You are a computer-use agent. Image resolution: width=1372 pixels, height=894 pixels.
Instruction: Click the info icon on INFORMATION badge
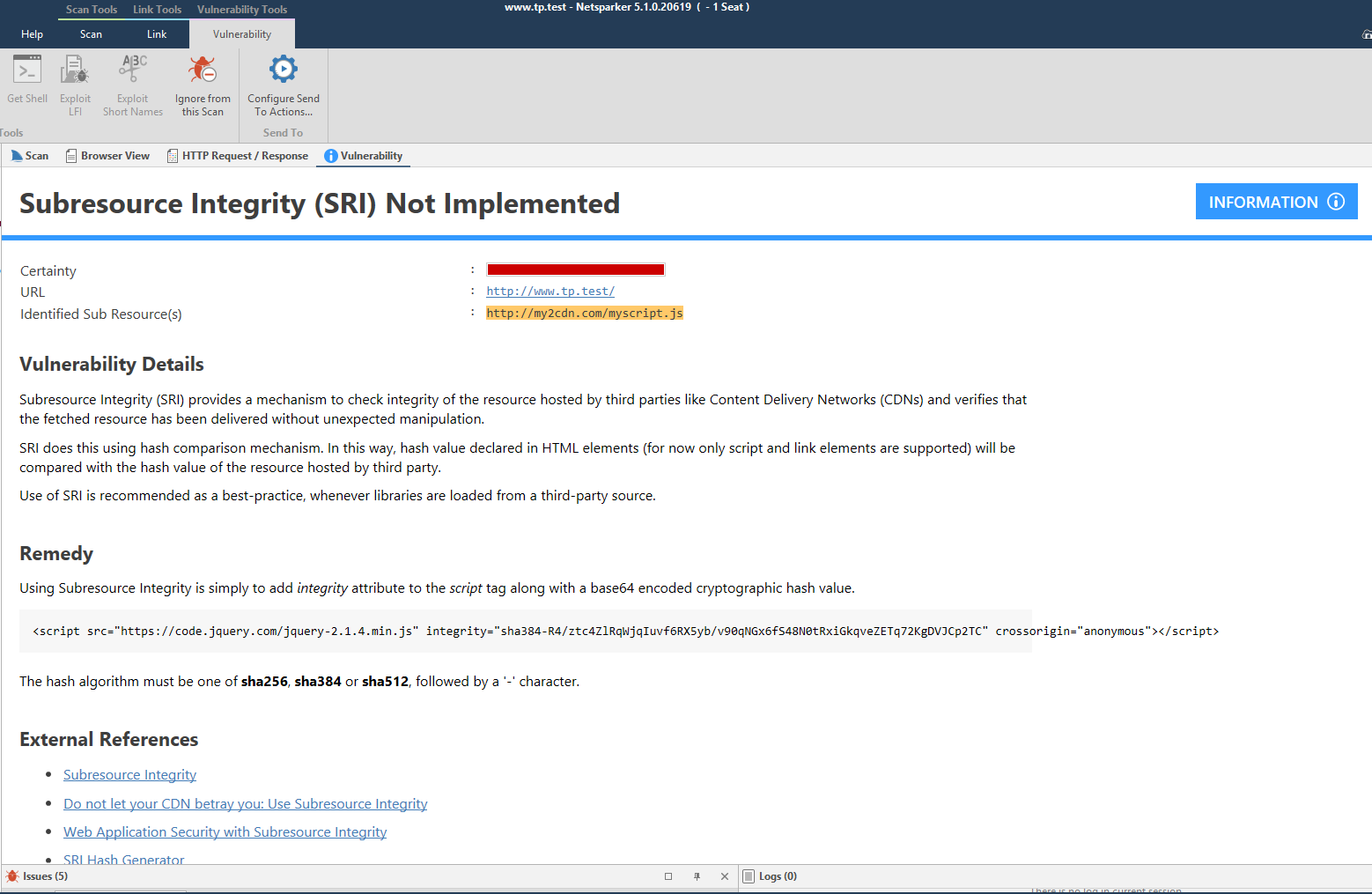pos(1337,202)
